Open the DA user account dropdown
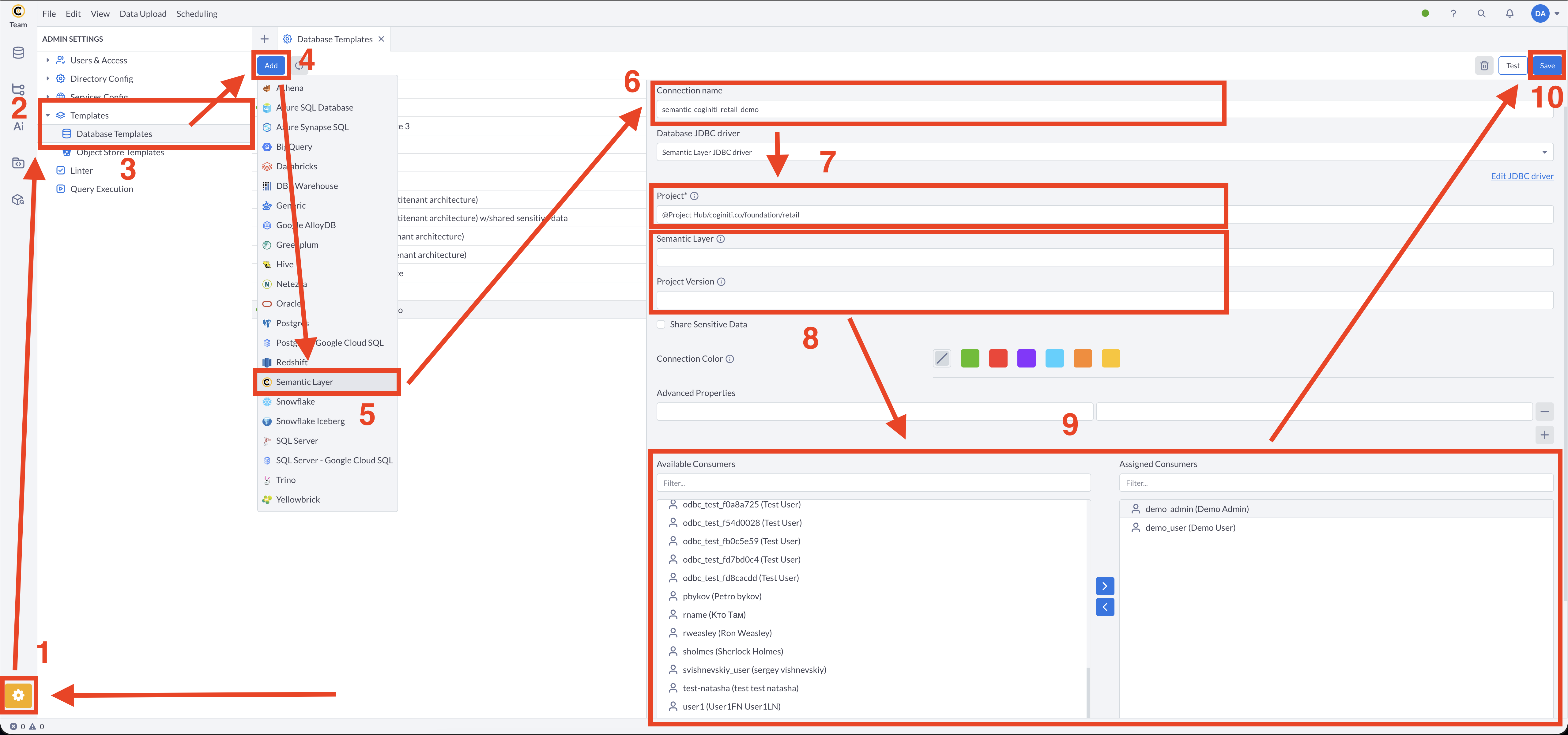The width and height of the screenshot is (1568, 735). [x=1545, y=13]
